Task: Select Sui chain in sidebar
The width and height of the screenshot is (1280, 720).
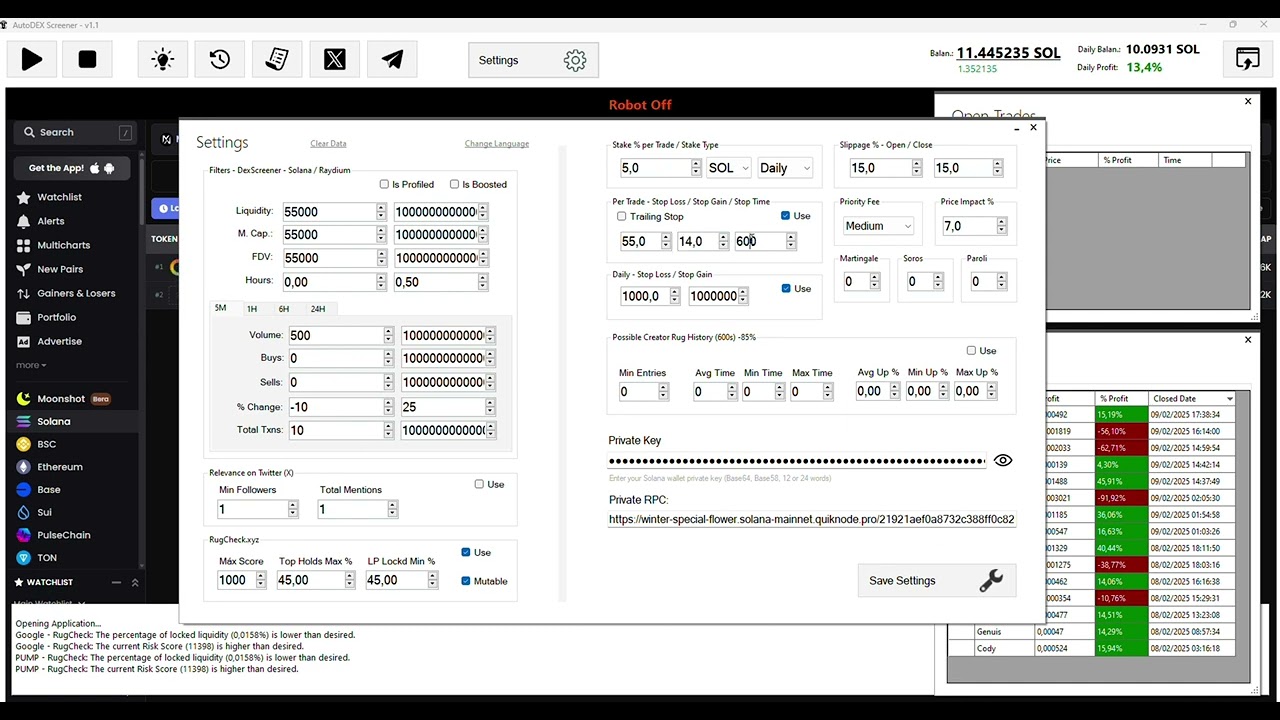Action: [44, 512]
